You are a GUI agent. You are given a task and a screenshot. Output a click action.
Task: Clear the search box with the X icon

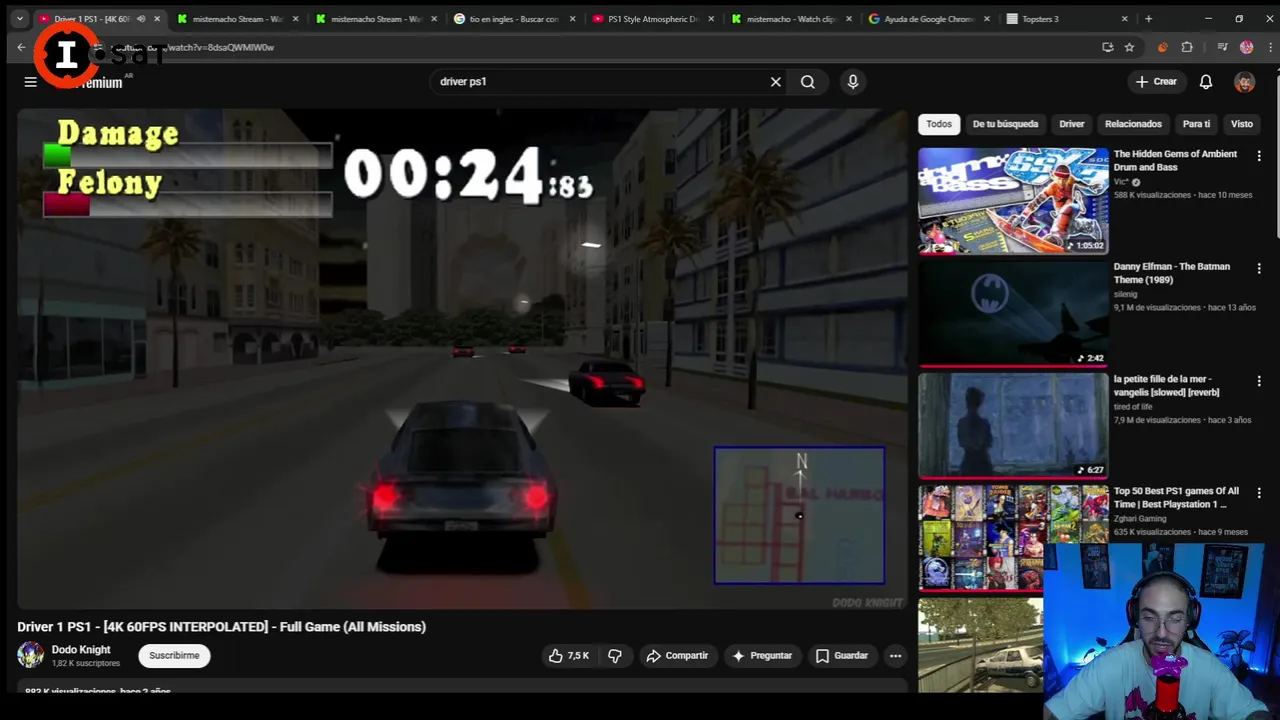pos(775,82)
